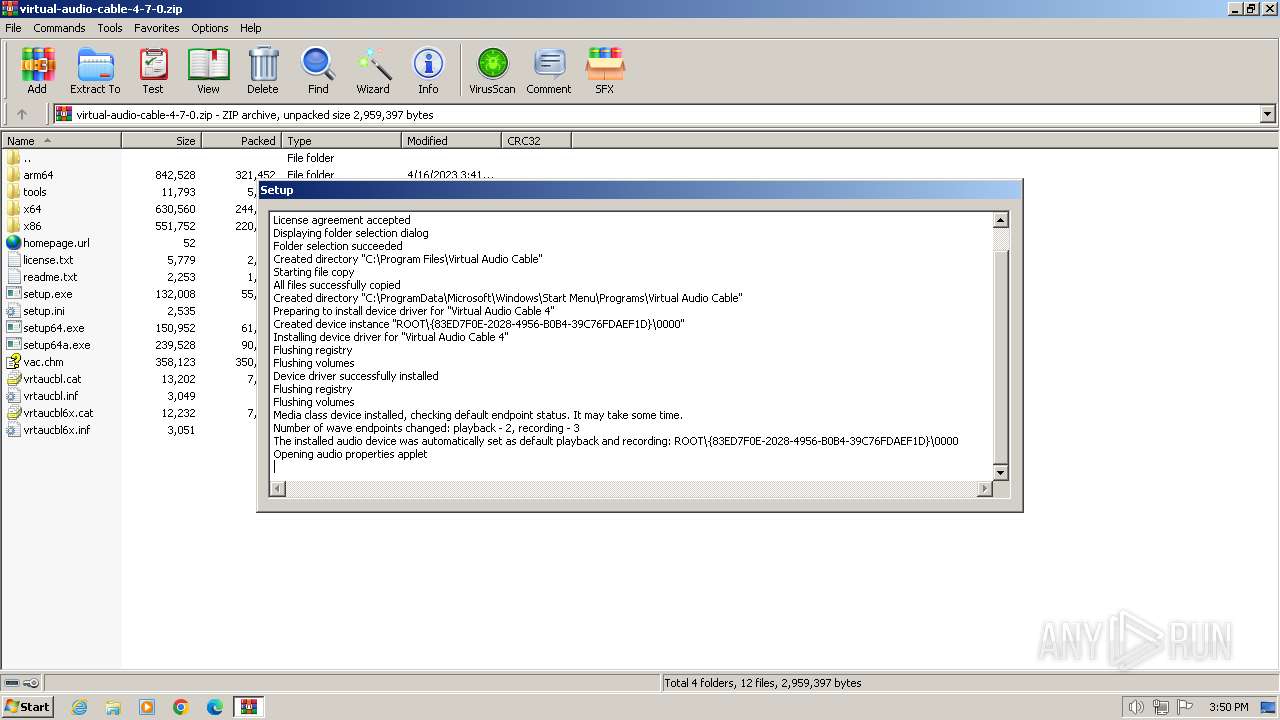Viewport: 1280px width, 720px height.
Task: Select the x86 folder
Action: point(32,226)
